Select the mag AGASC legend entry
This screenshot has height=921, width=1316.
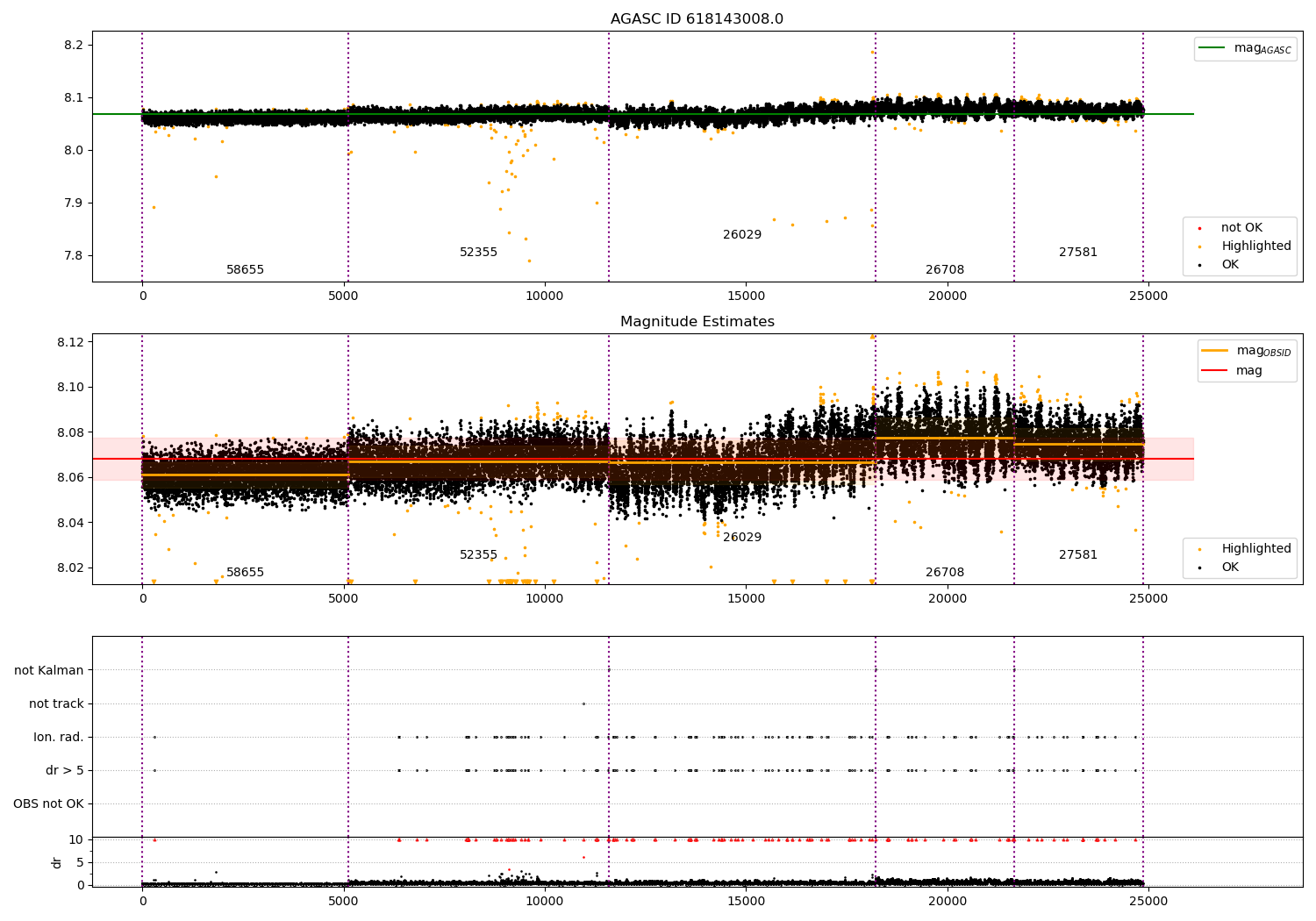[x=1262, y=48]
